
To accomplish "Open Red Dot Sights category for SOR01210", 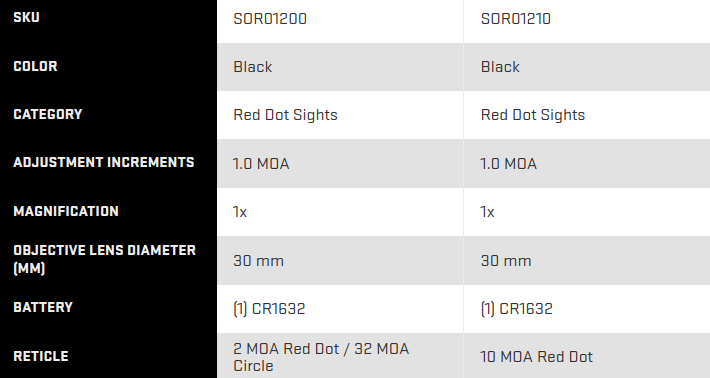I will coord(532,115).
